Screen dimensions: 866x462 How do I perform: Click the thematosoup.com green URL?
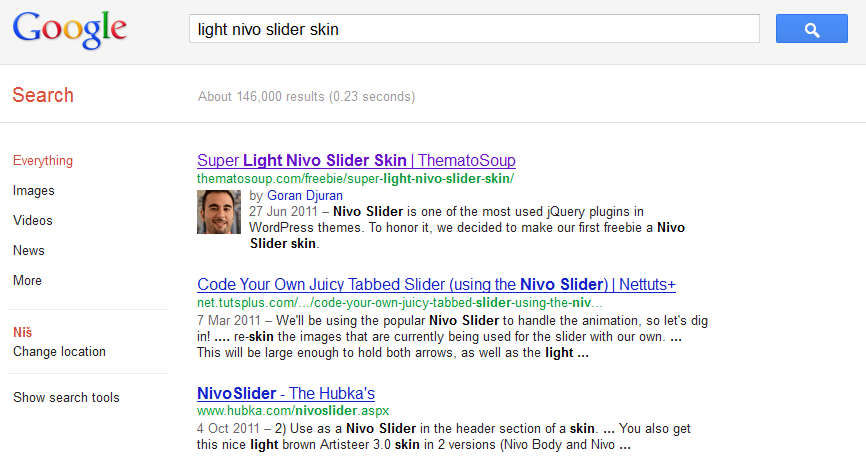(x=355, y=179)
